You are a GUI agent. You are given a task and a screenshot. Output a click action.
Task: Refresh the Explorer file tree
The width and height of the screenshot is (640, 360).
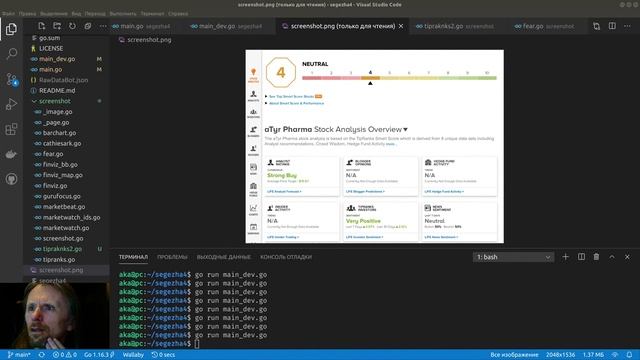[72, 26]
